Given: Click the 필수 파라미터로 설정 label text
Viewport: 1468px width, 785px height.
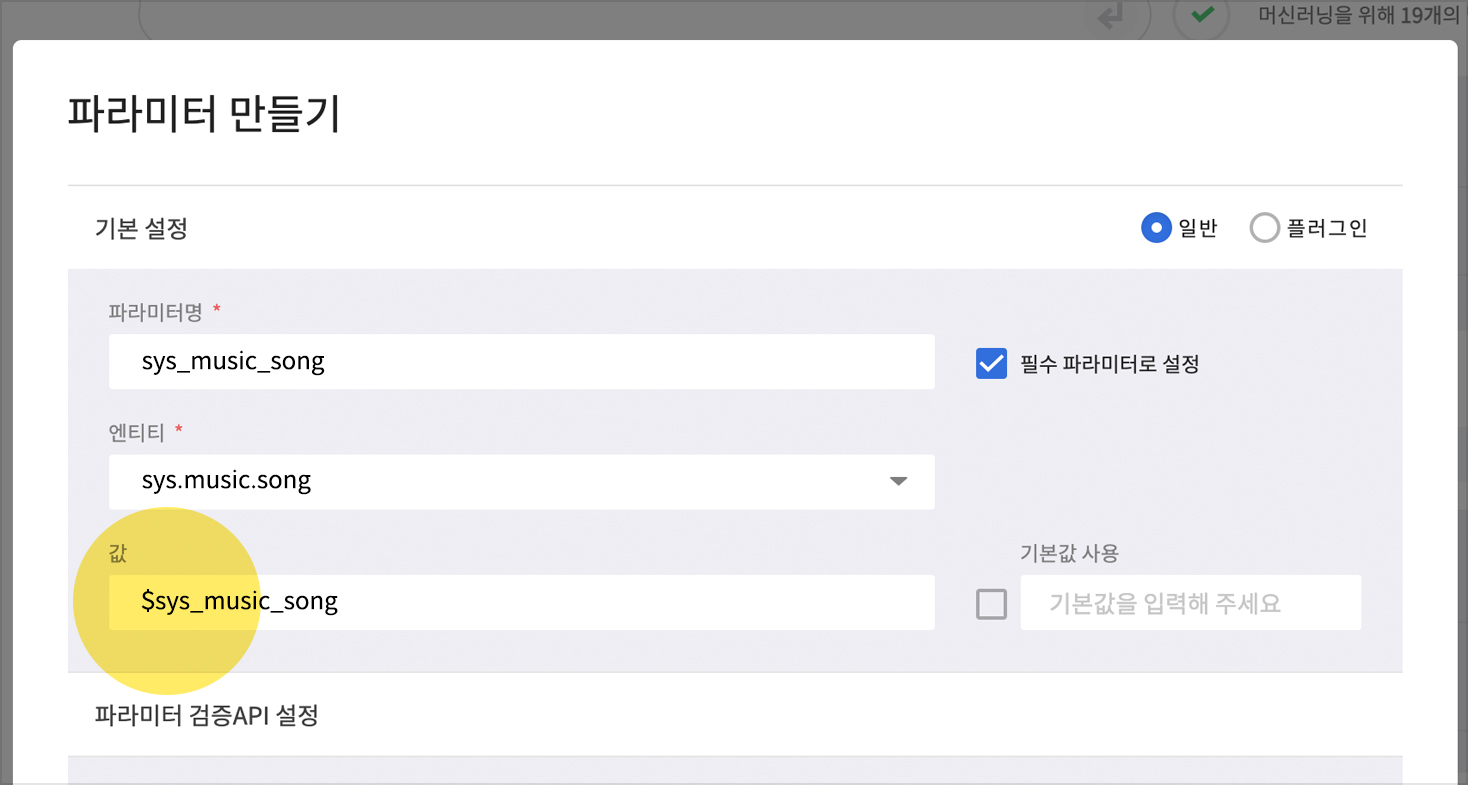Looking at the screenshot, I should (x=1109, y=364).
